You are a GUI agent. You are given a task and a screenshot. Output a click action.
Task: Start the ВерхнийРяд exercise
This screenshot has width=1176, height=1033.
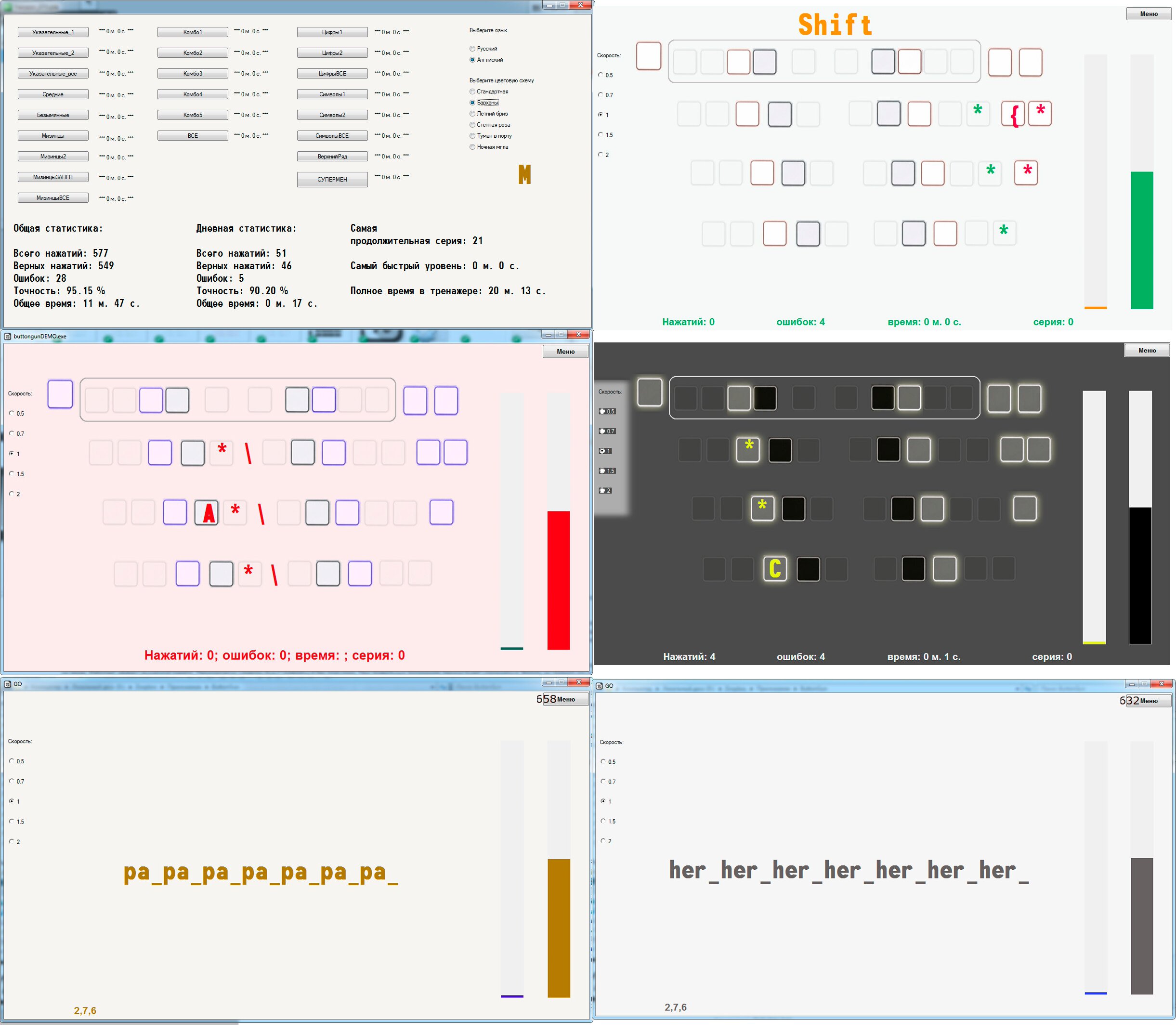[332, 157]
